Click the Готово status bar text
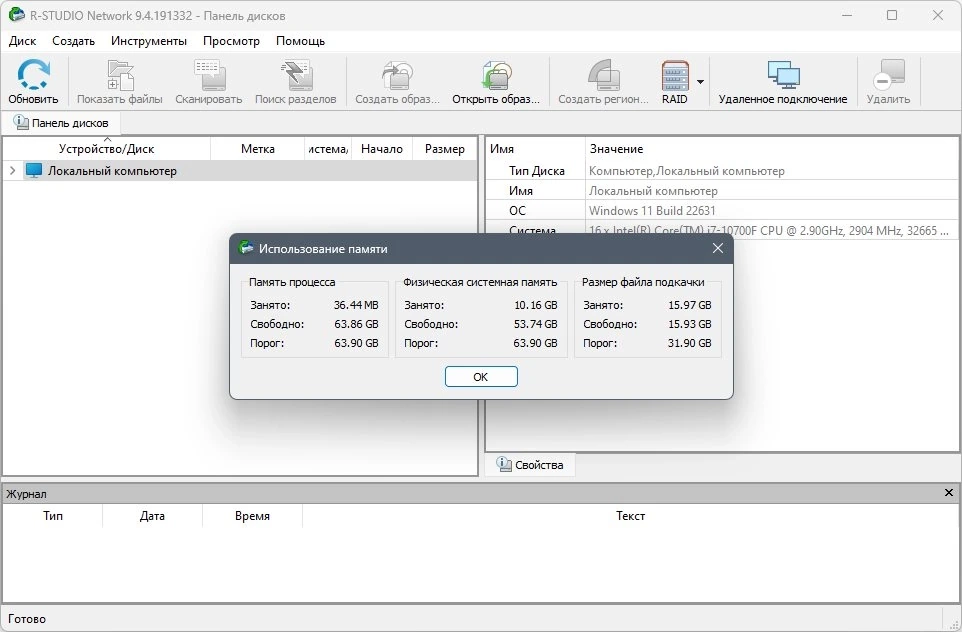Screen dimensions: 962x632 27,619
